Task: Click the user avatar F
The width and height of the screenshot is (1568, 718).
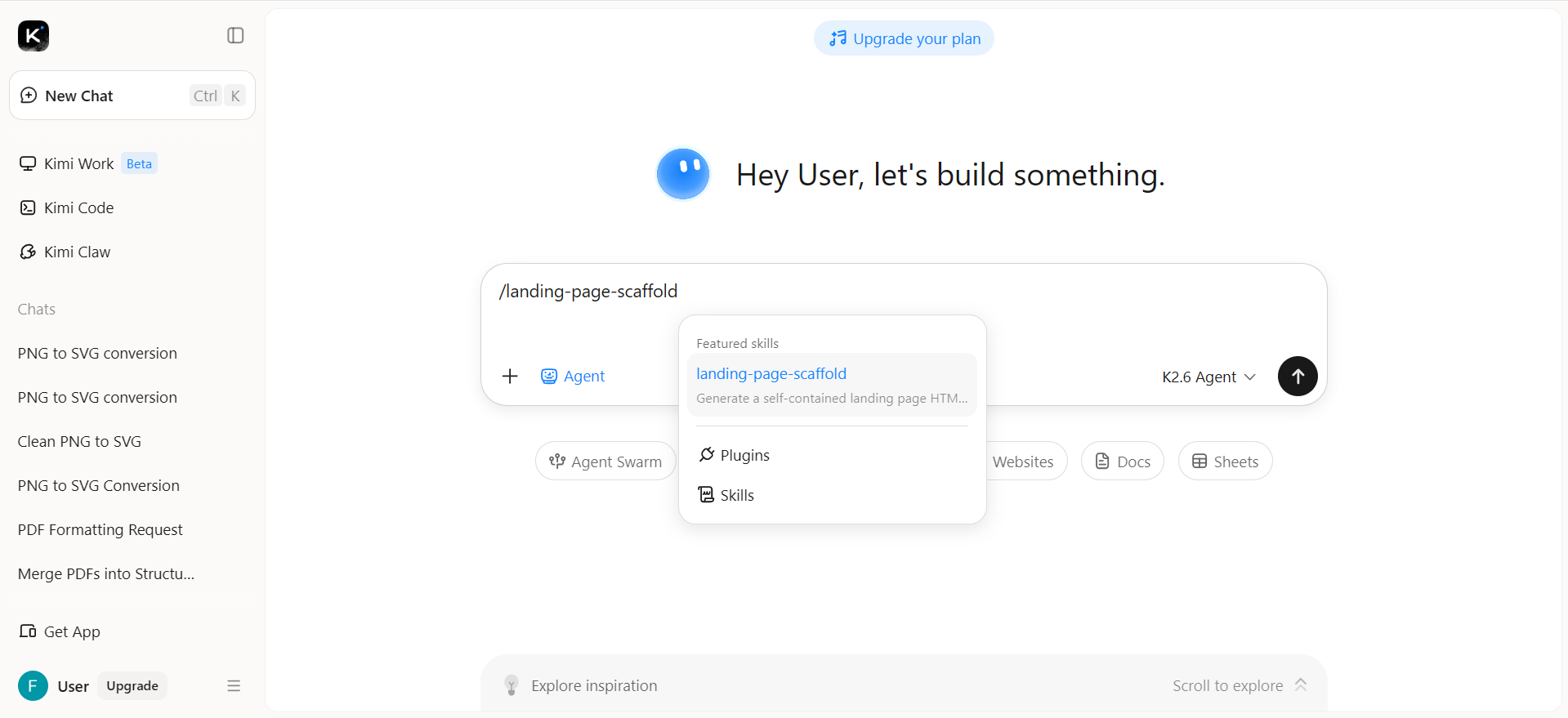Action: [33, 686]
